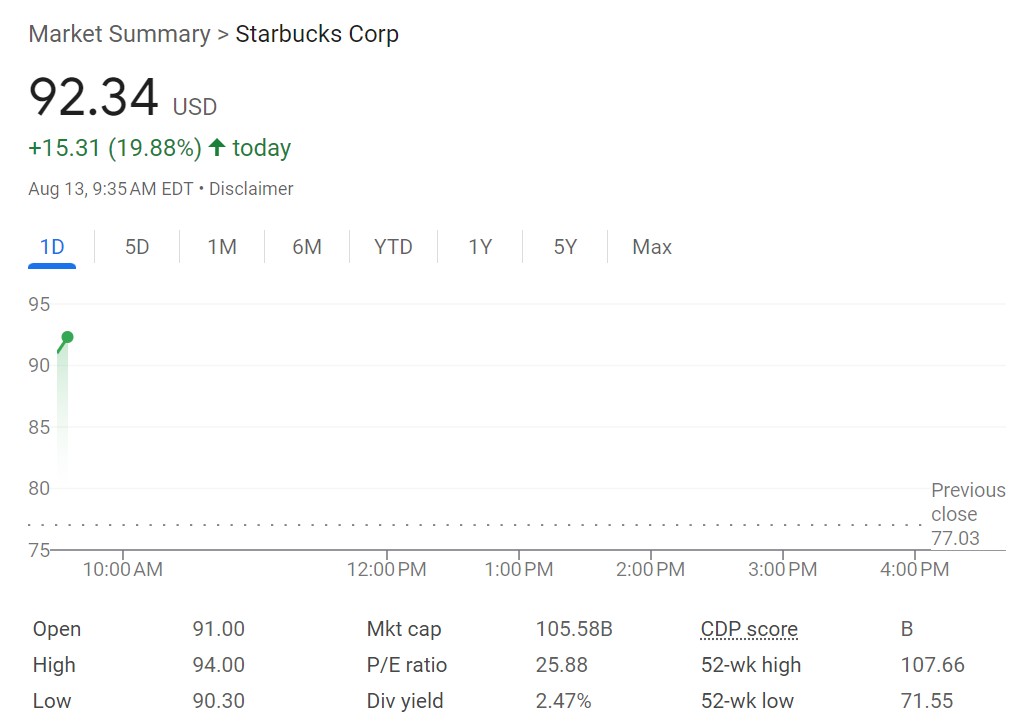
Task: Click the Previous close 77.03 label
Action: point(954,515)
